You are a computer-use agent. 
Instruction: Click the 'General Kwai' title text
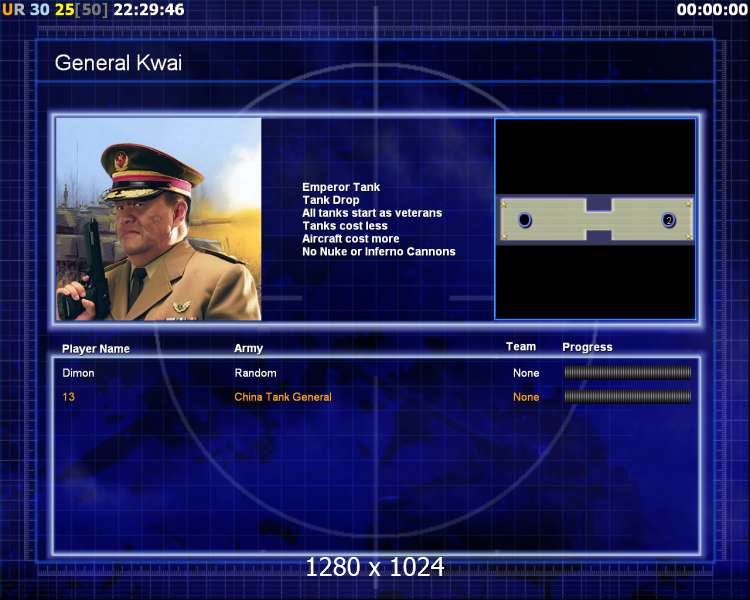pyautogui.click(x=118, y=63)
